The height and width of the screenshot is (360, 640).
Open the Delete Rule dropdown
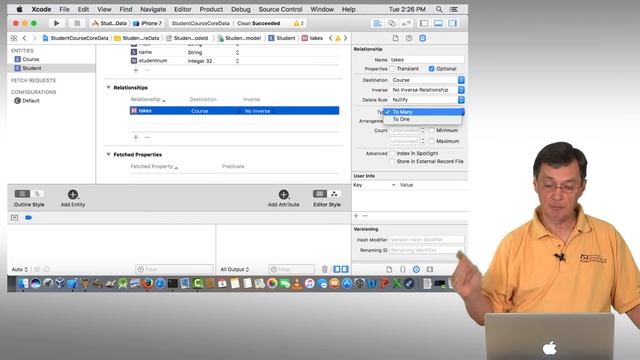427,100
